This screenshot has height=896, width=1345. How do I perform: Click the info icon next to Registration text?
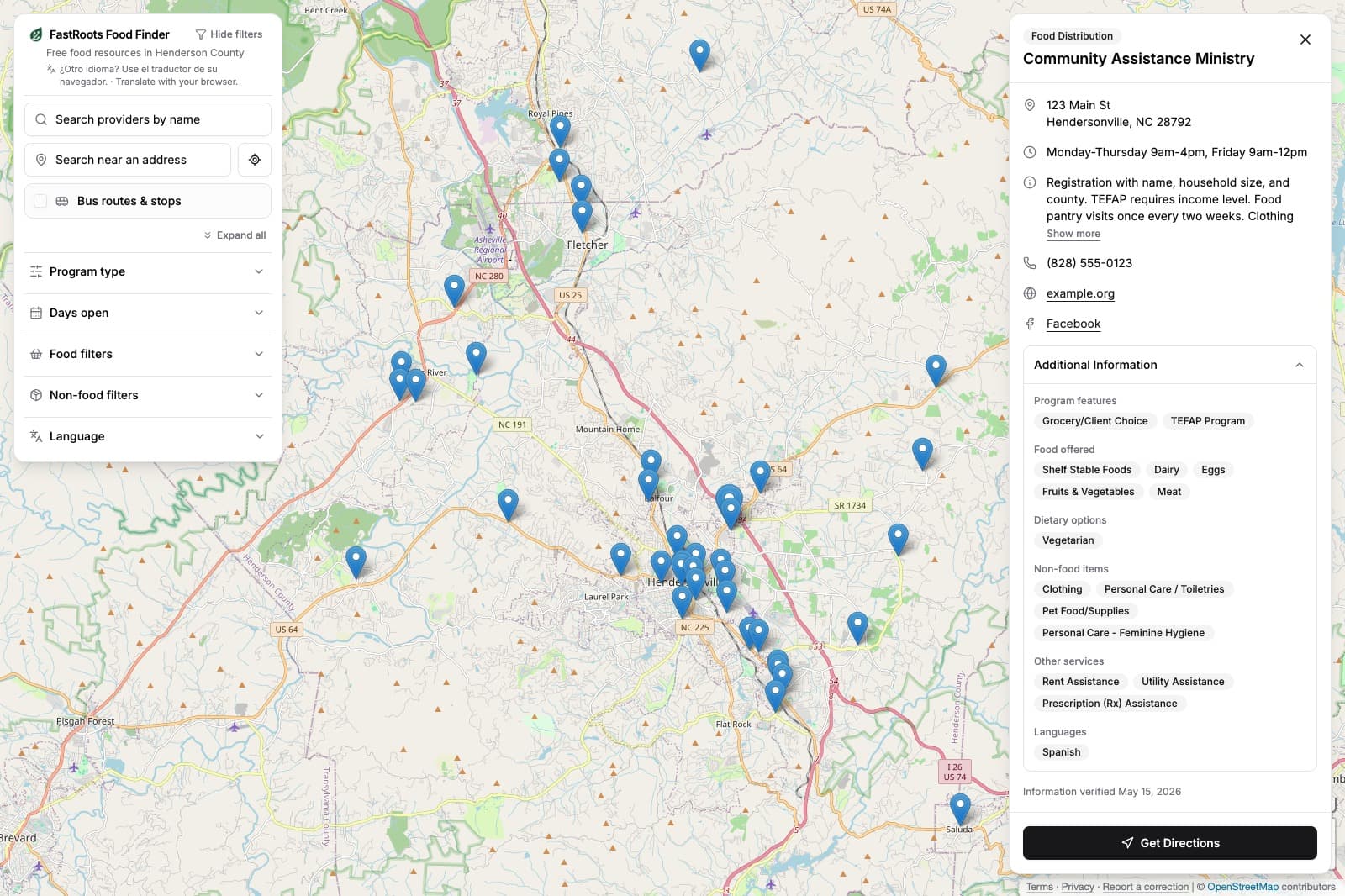pos(1030,182)
